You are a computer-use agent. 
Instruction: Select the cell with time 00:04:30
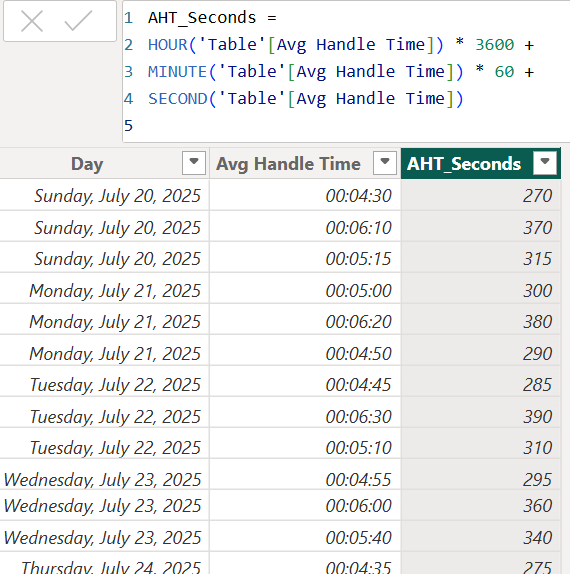point(305,195)
